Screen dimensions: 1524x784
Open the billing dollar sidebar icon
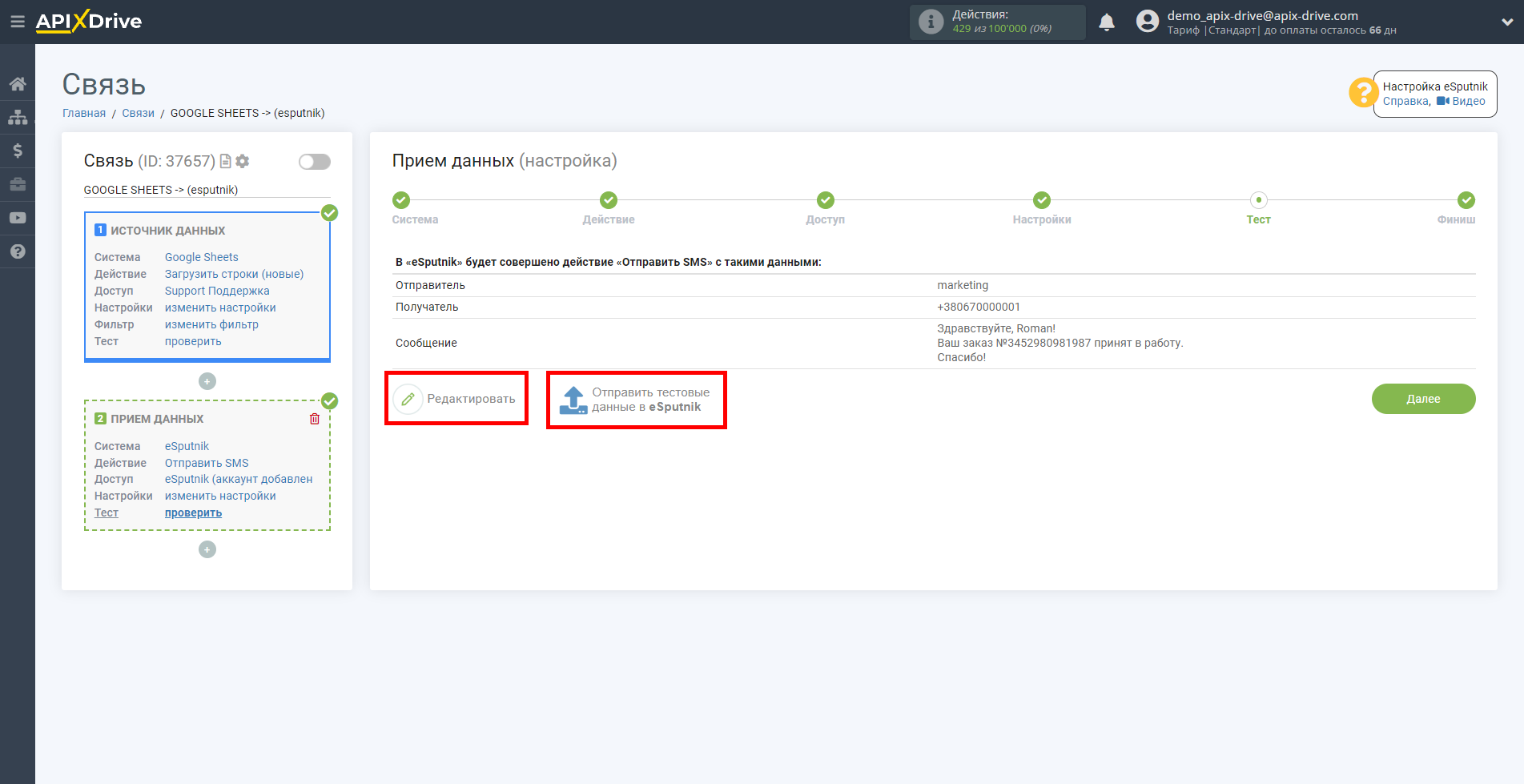[x=18, y=151]
